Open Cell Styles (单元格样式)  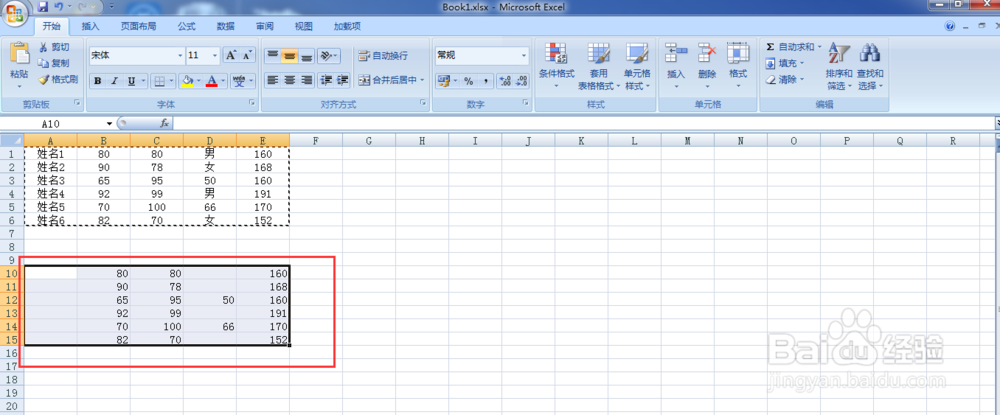coord(637,66)
